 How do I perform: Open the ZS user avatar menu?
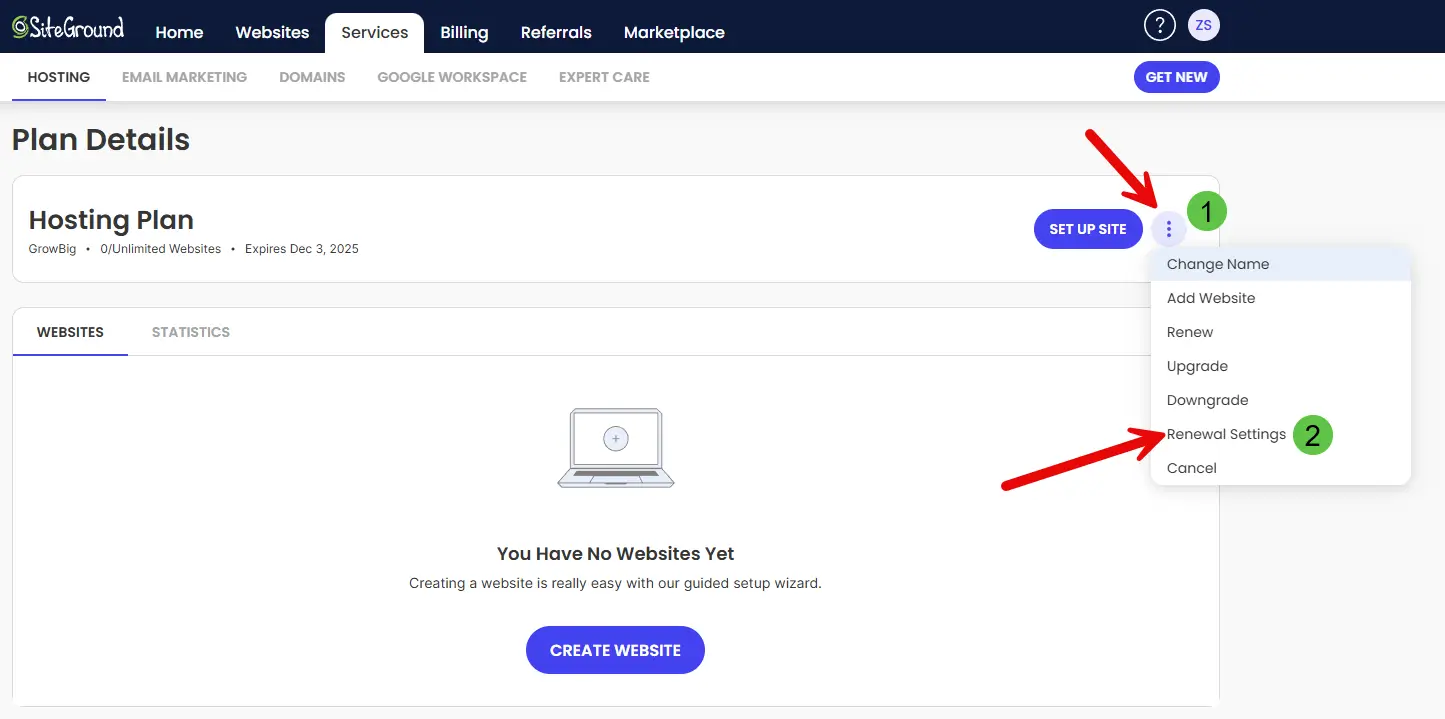click(x=1204, y=26)
